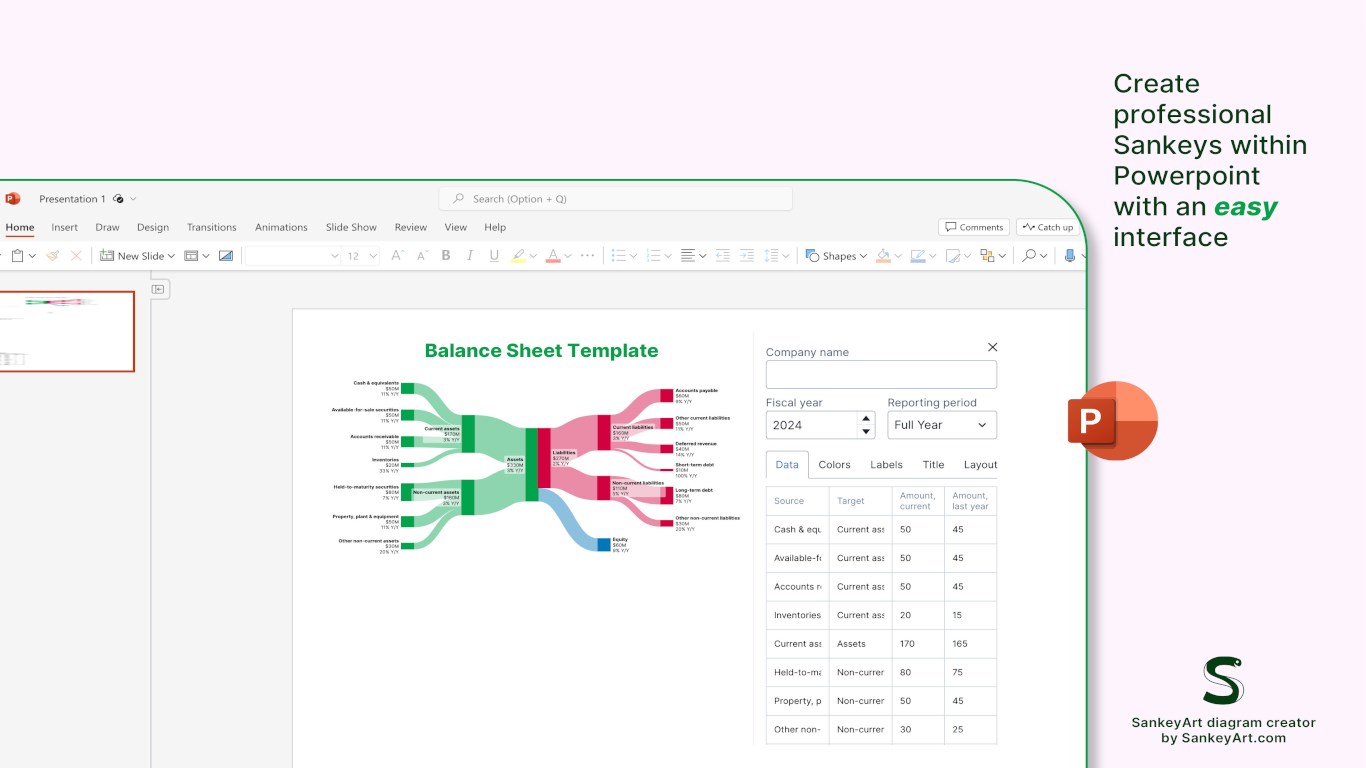Image resolution: width=1366 pixels, height=768 pixels.
Task: Switch to the Insert ribbon tab
Action: (x=65, y=227)
